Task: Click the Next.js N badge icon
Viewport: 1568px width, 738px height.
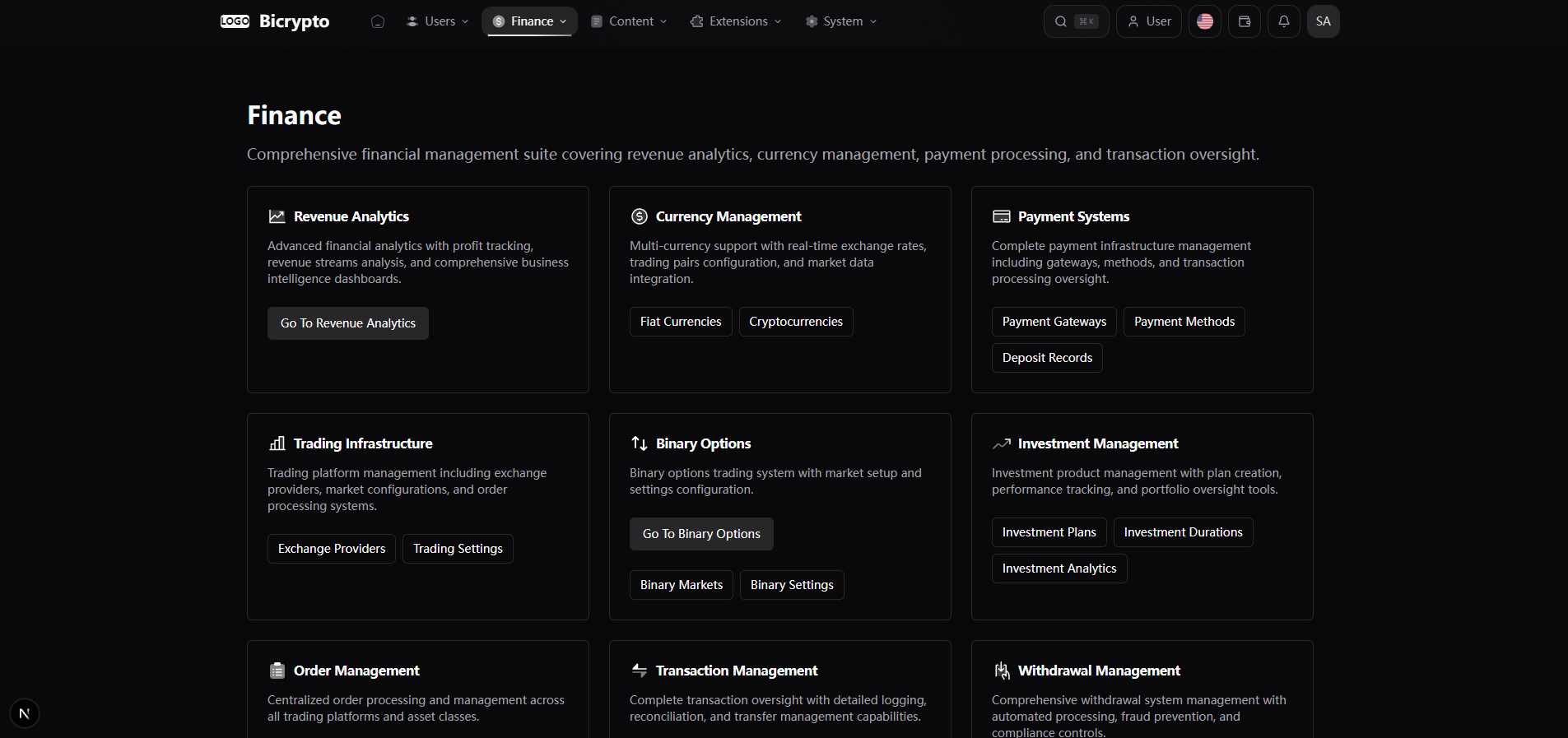Action: [x=25, y=713]
